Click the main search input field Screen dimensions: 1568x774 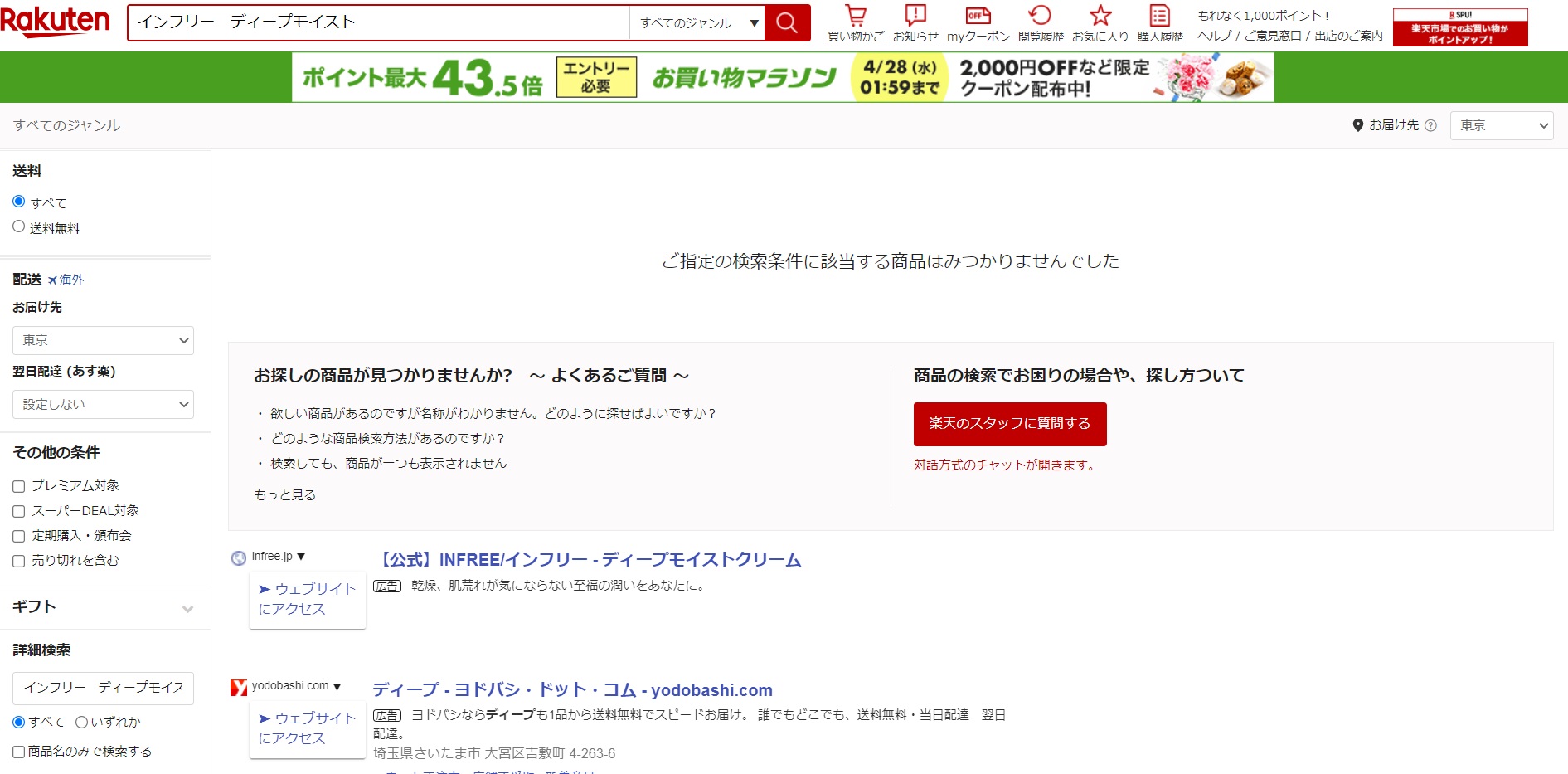pyautogui.click(x=379, y=22)
